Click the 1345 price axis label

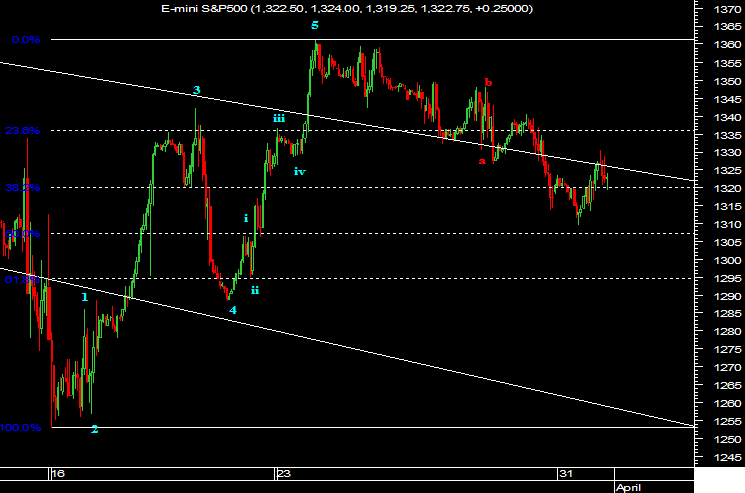tap(727, 99)
